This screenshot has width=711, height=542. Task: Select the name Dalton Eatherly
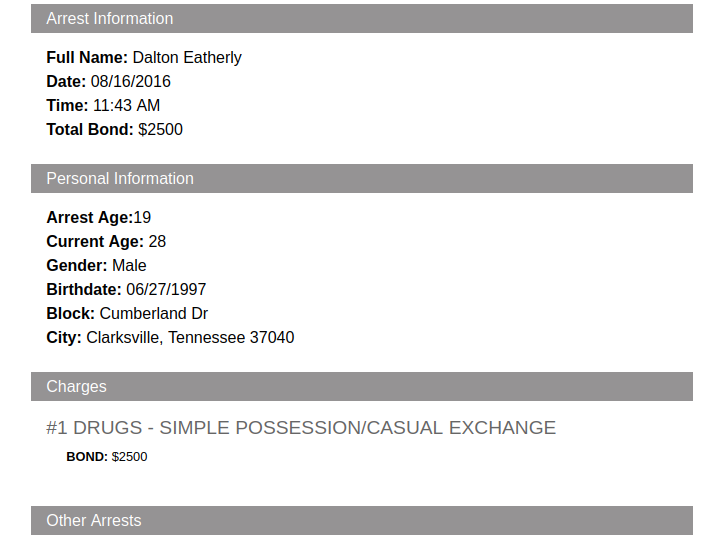(x=187, y=58)
